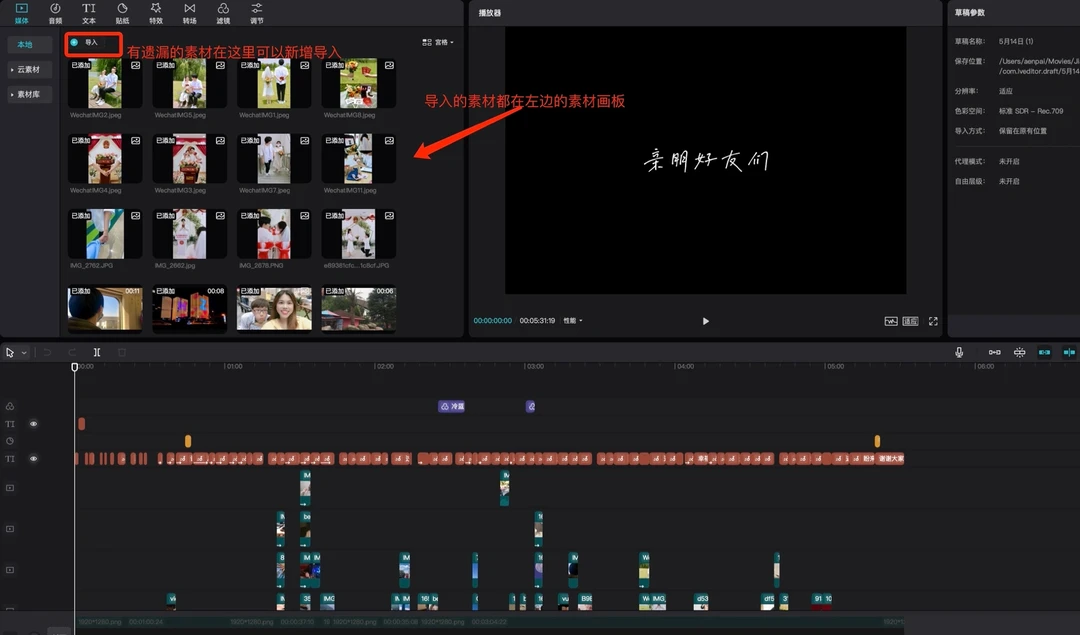Click the split clip tool
The height and width of the screenshot is (635, 1080).
point(97,353)
